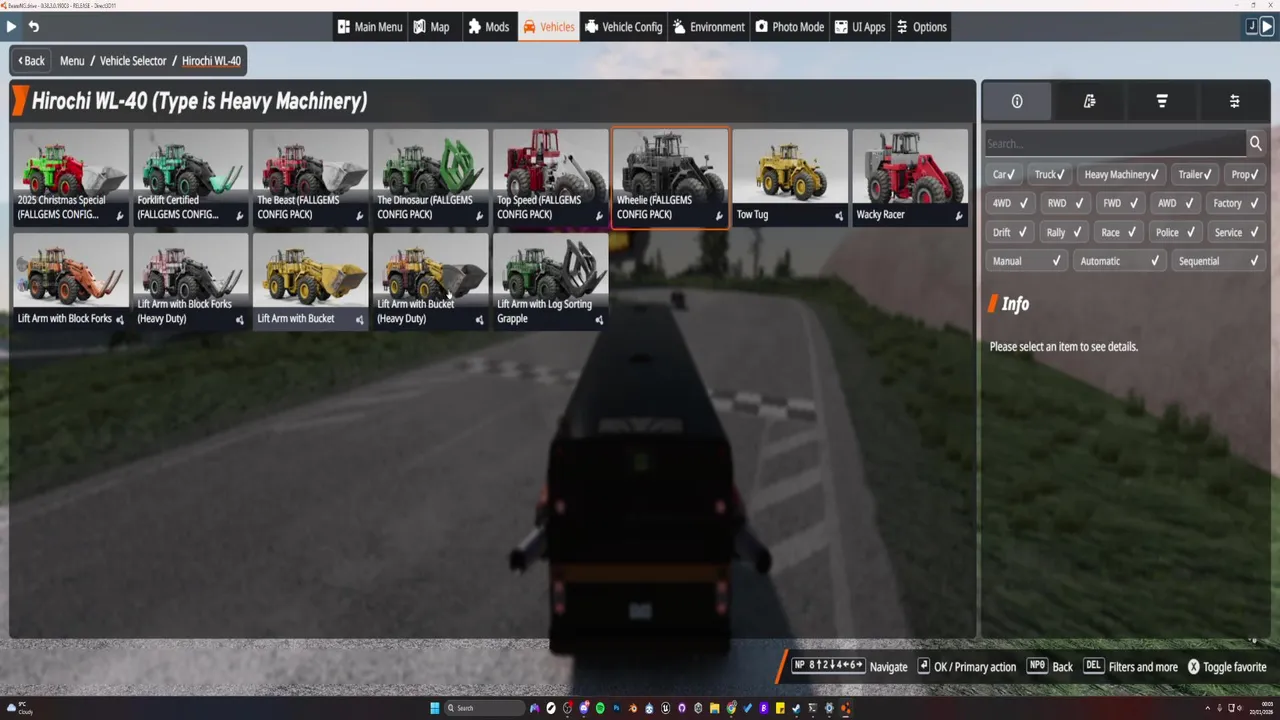Go to Menu breadcrumb link

72,61
